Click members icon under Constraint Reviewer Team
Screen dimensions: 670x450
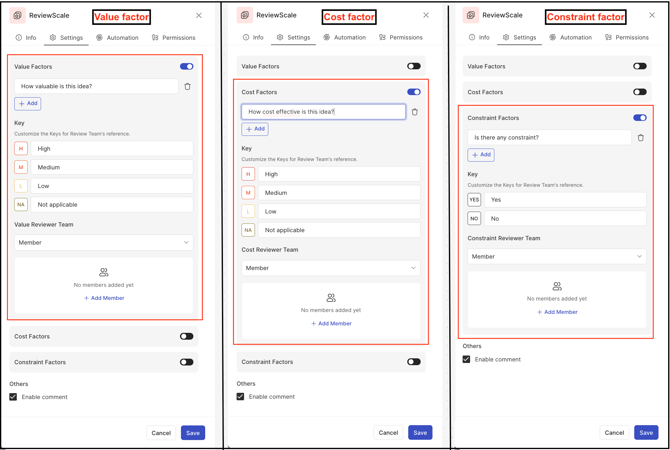point(557,286)
